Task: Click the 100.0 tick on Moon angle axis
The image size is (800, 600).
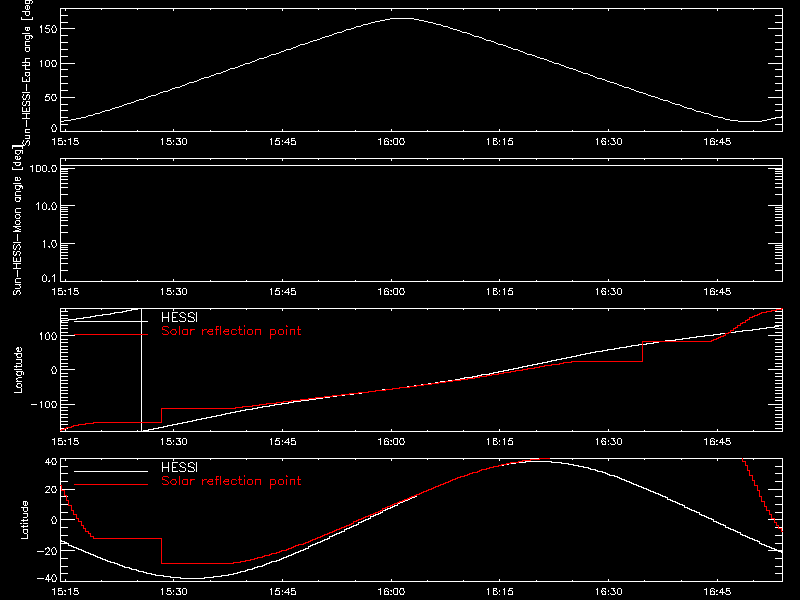Action: tap(43, 168)
